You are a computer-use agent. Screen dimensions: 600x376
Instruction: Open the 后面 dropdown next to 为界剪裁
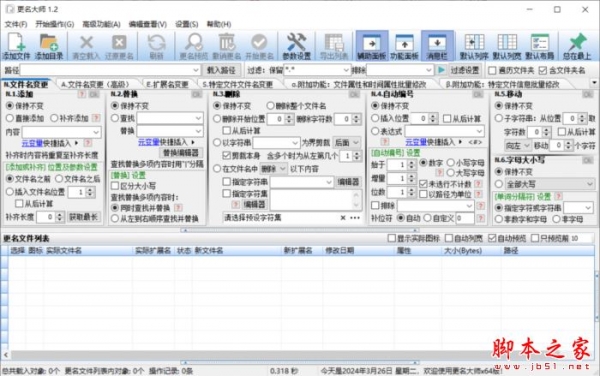346,143
